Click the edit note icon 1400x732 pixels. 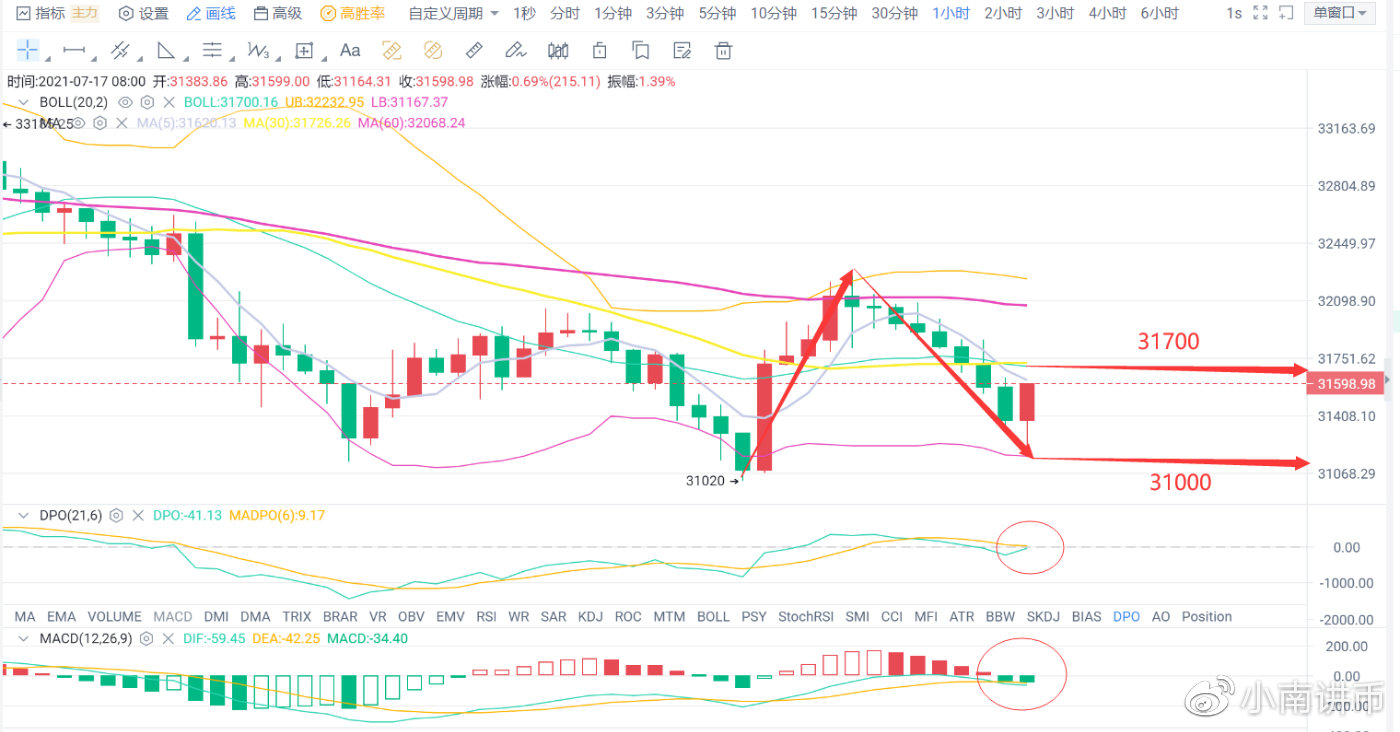682,50
